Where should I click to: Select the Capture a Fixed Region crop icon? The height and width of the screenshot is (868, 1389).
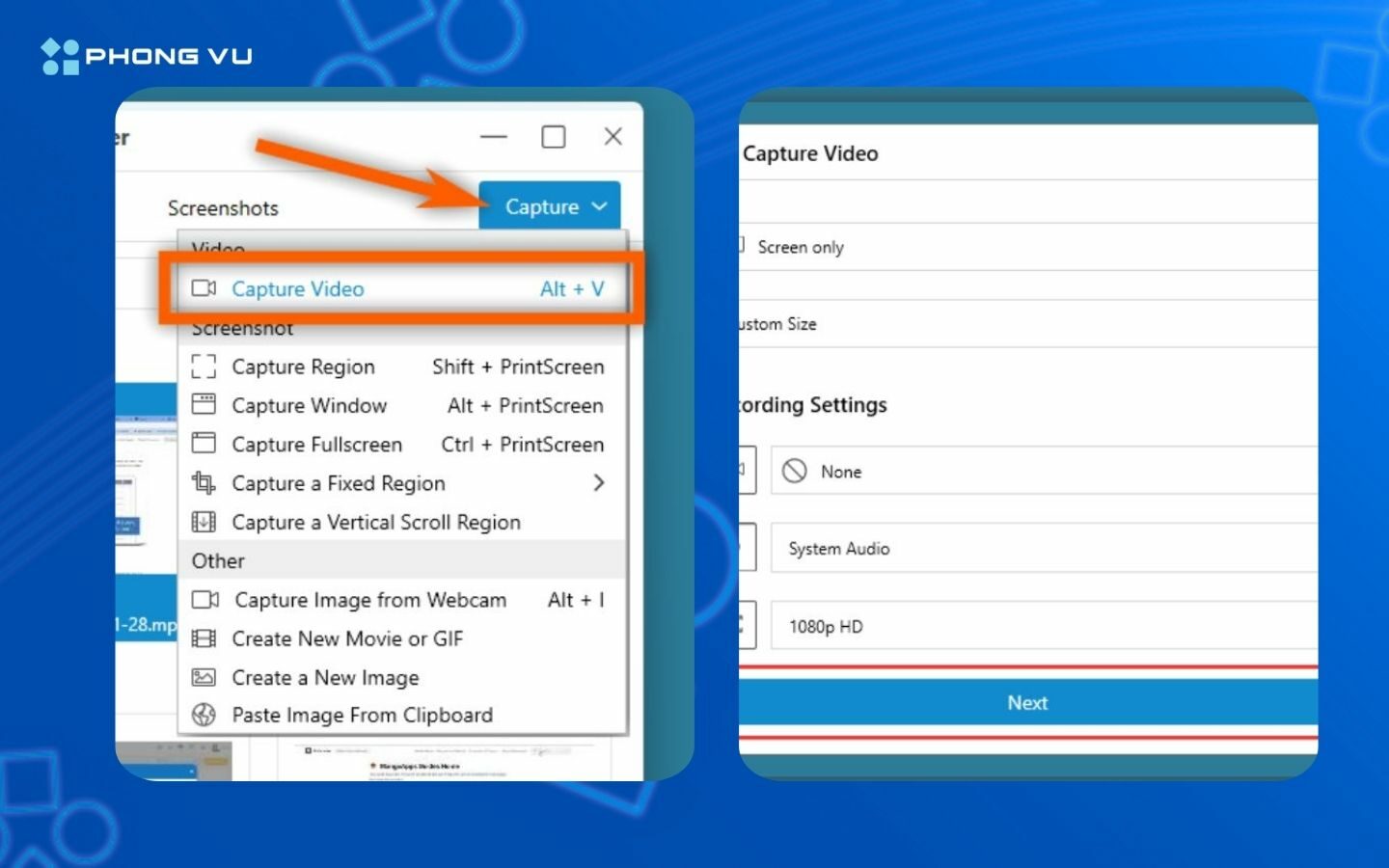(204, 482)
